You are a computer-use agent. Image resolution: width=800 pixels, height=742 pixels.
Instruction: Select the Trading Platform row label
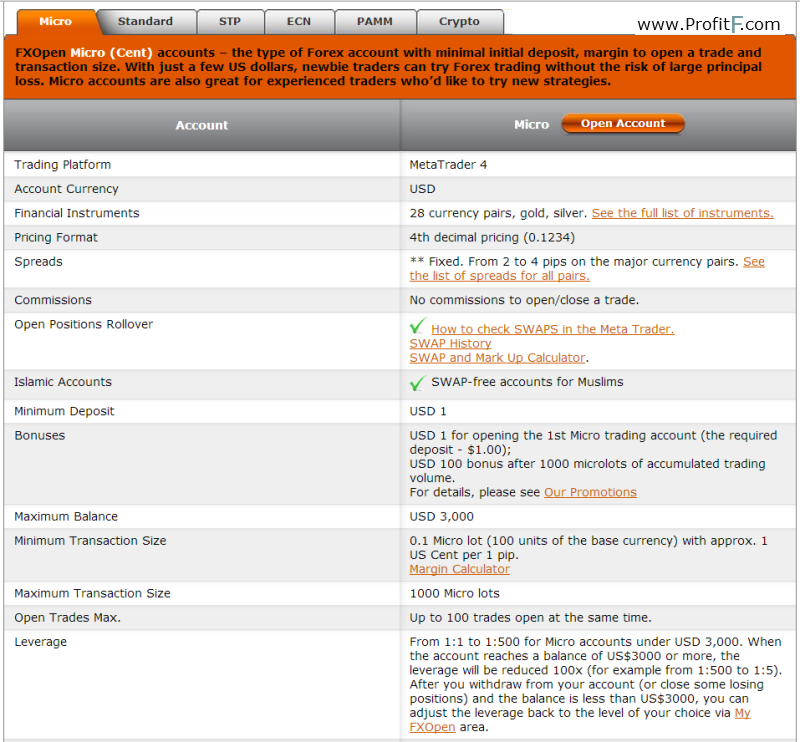tap(63, 165)
